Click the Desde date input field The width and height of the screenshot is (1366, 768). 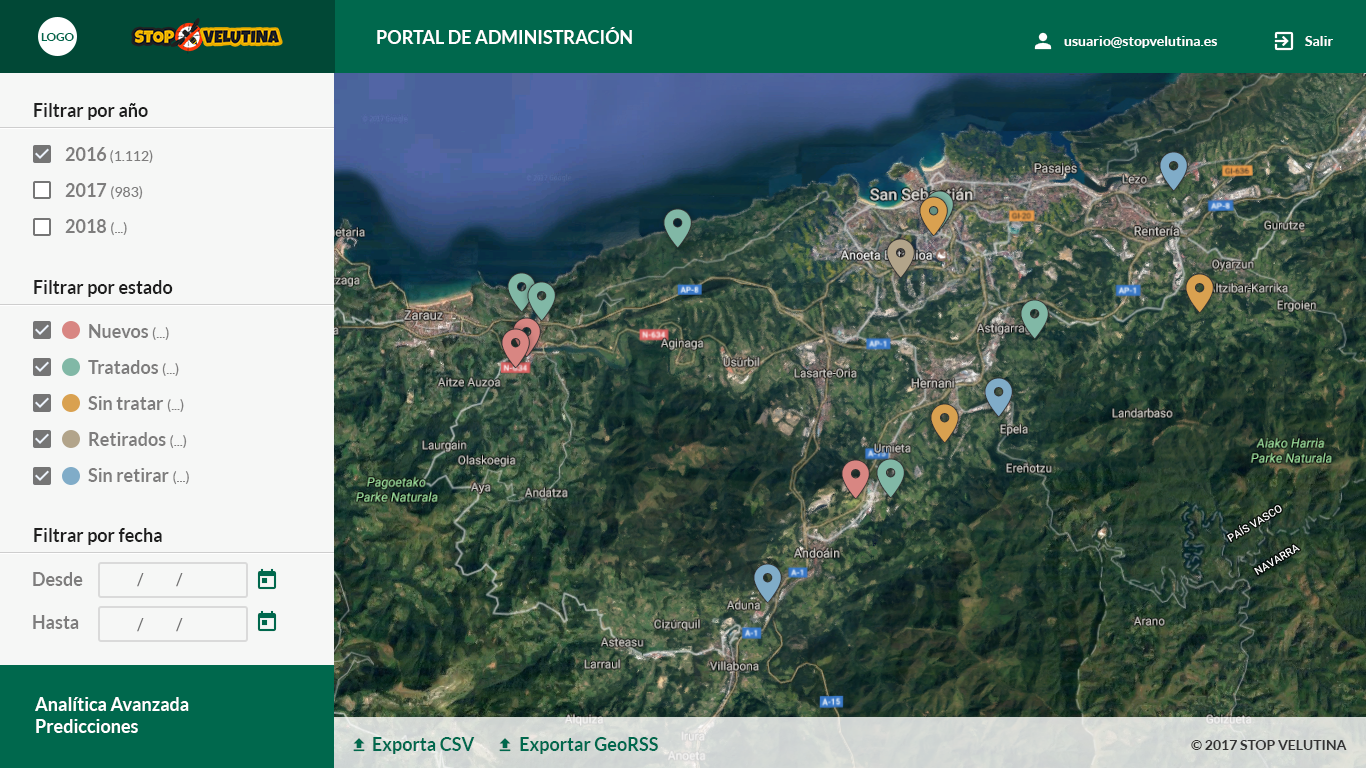pyautogui.click(x=173, y=580)
